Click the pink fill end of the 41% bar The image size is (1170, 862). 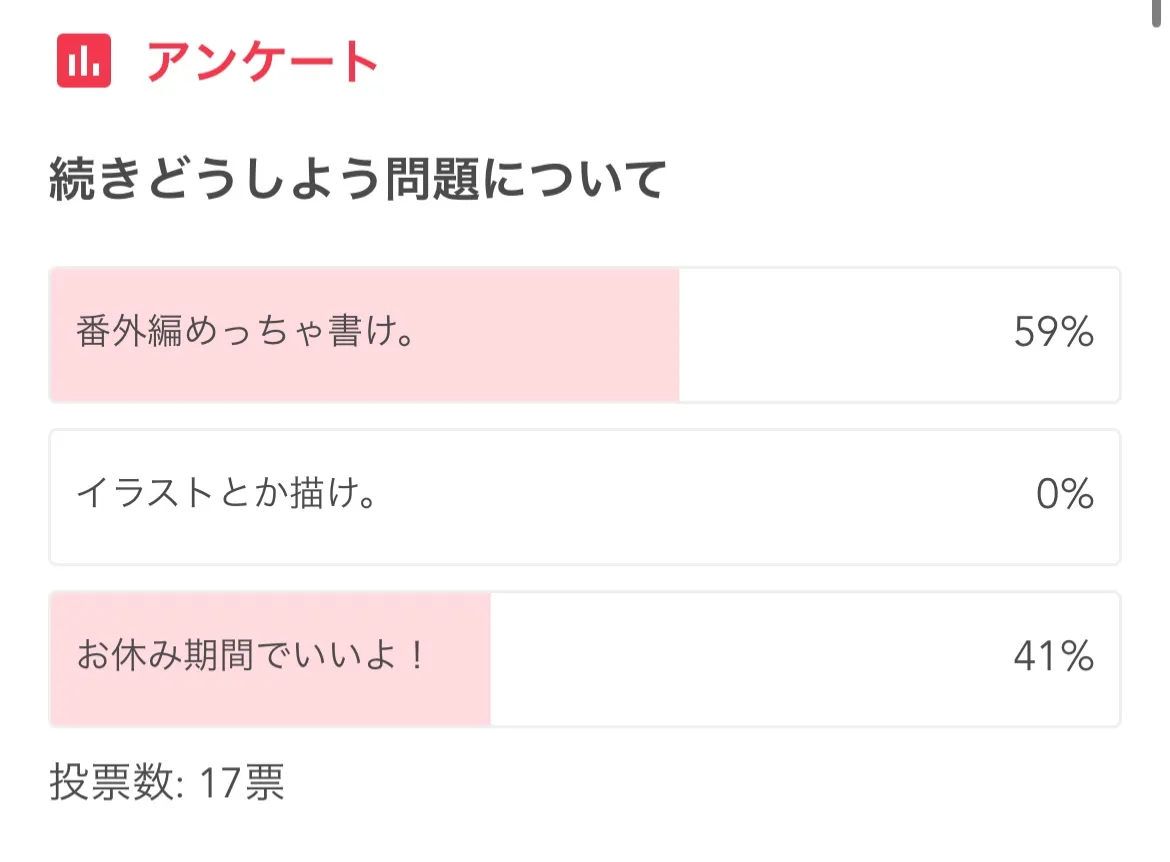(x=480, y=658)
